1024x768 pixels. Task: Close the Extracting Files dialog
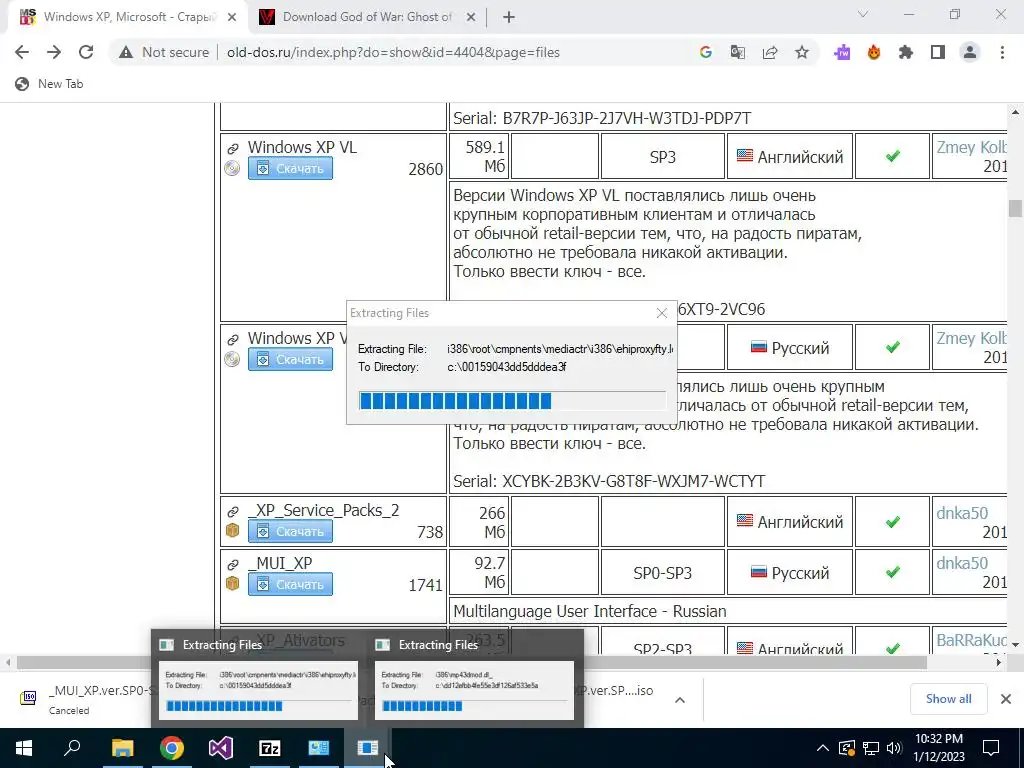point(662,313)
